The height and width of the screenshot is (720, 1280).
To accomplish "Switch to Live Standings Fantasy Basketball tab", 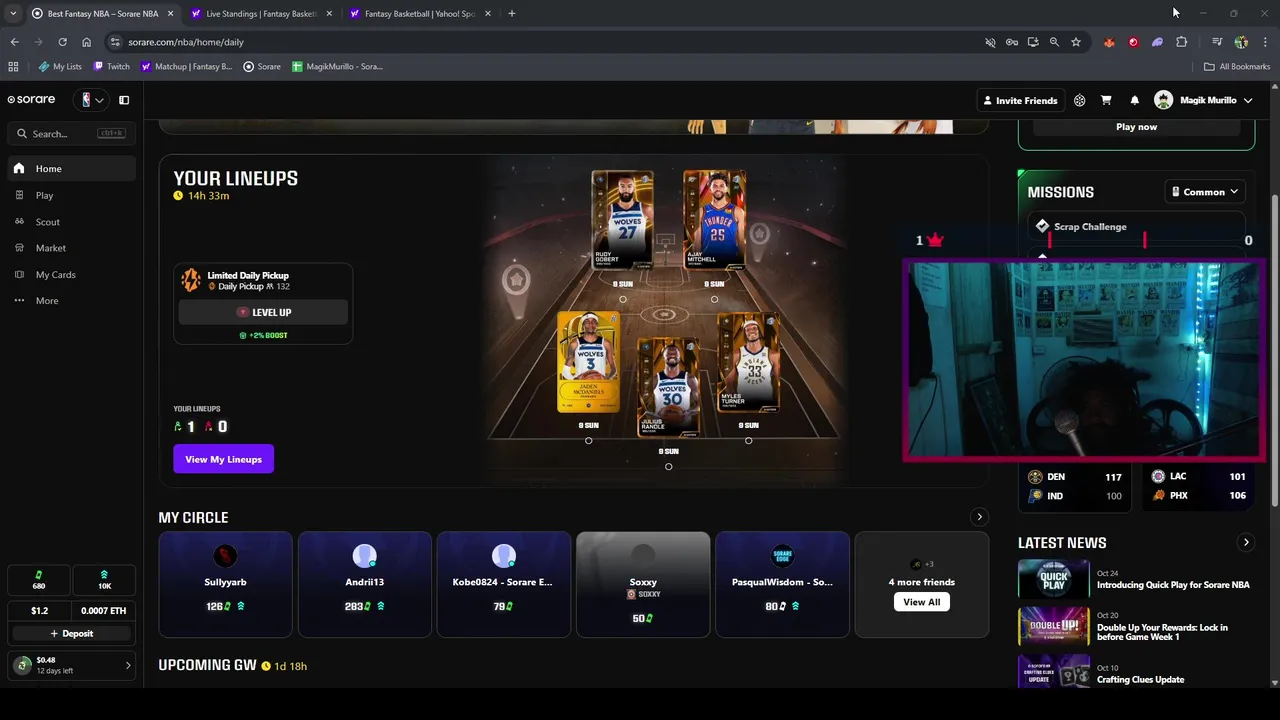I will 262,14.
